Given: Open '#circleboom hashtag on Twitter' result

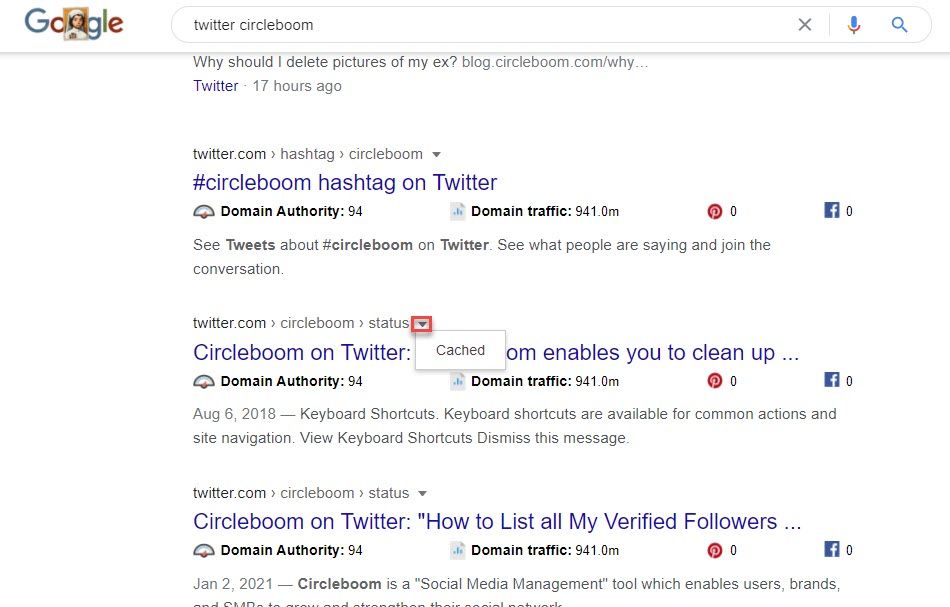Looking at the screenshot, I should tap(345, 183).
